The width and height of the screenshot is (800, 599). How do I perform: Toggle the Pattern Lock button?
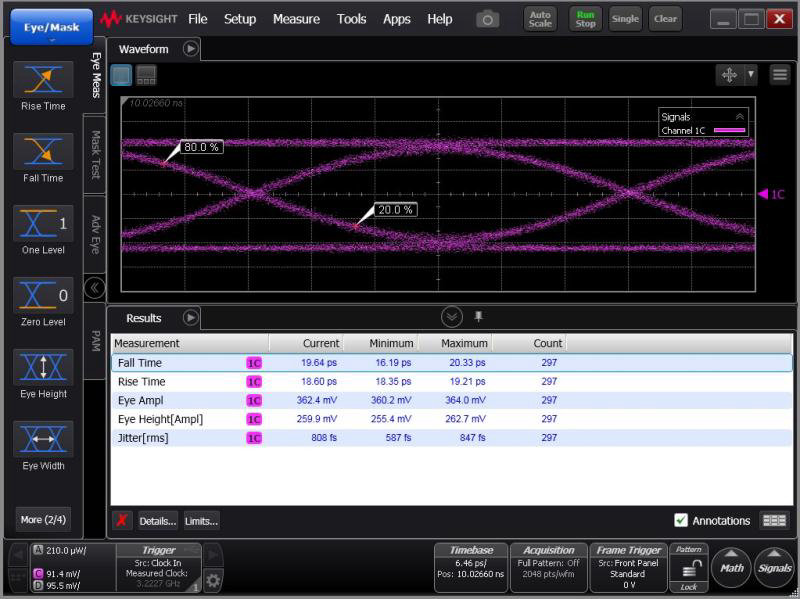coord(688,569)
